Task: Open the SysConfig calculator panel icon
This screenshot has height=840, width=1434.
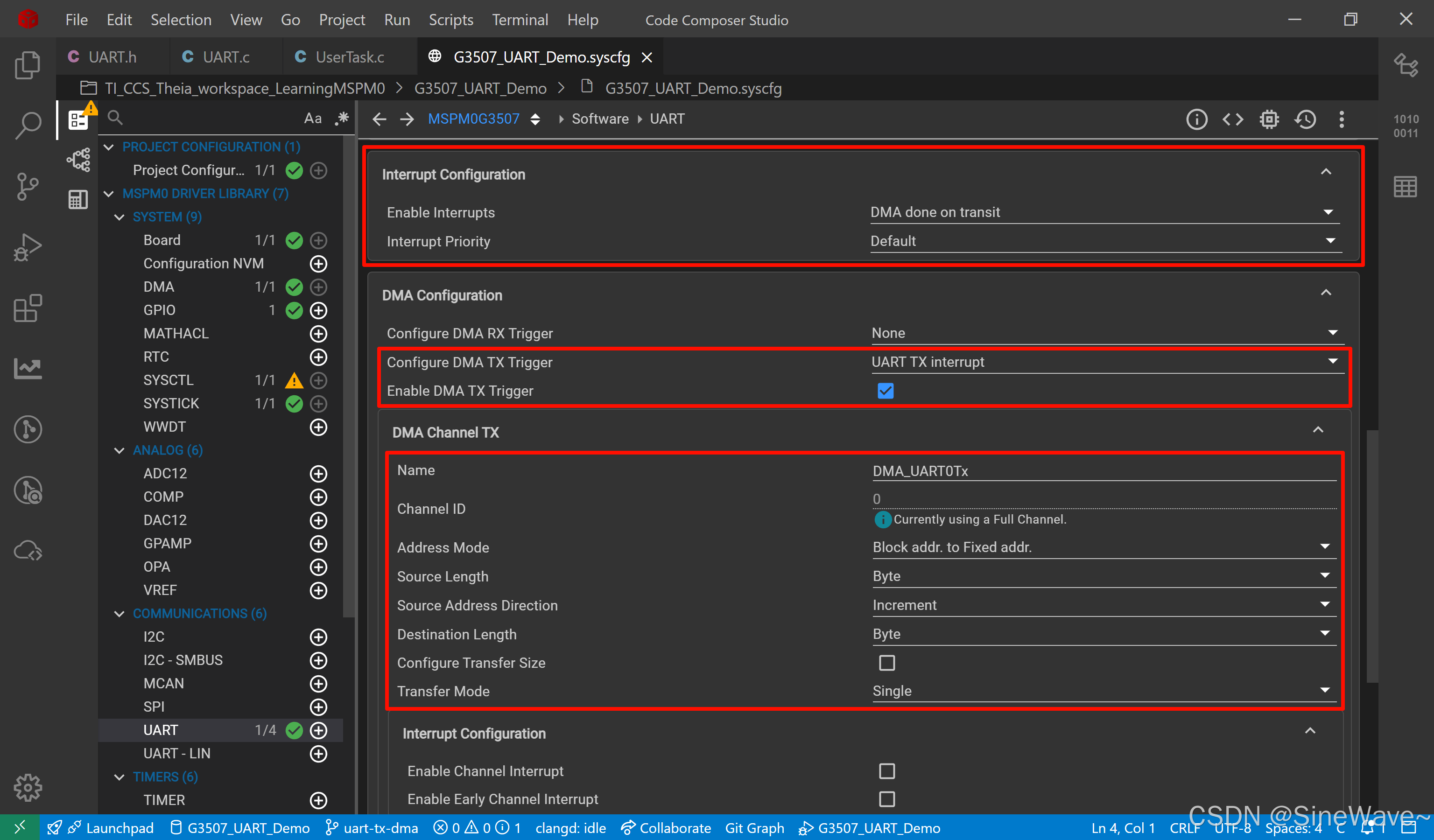Action: point(78,200)
